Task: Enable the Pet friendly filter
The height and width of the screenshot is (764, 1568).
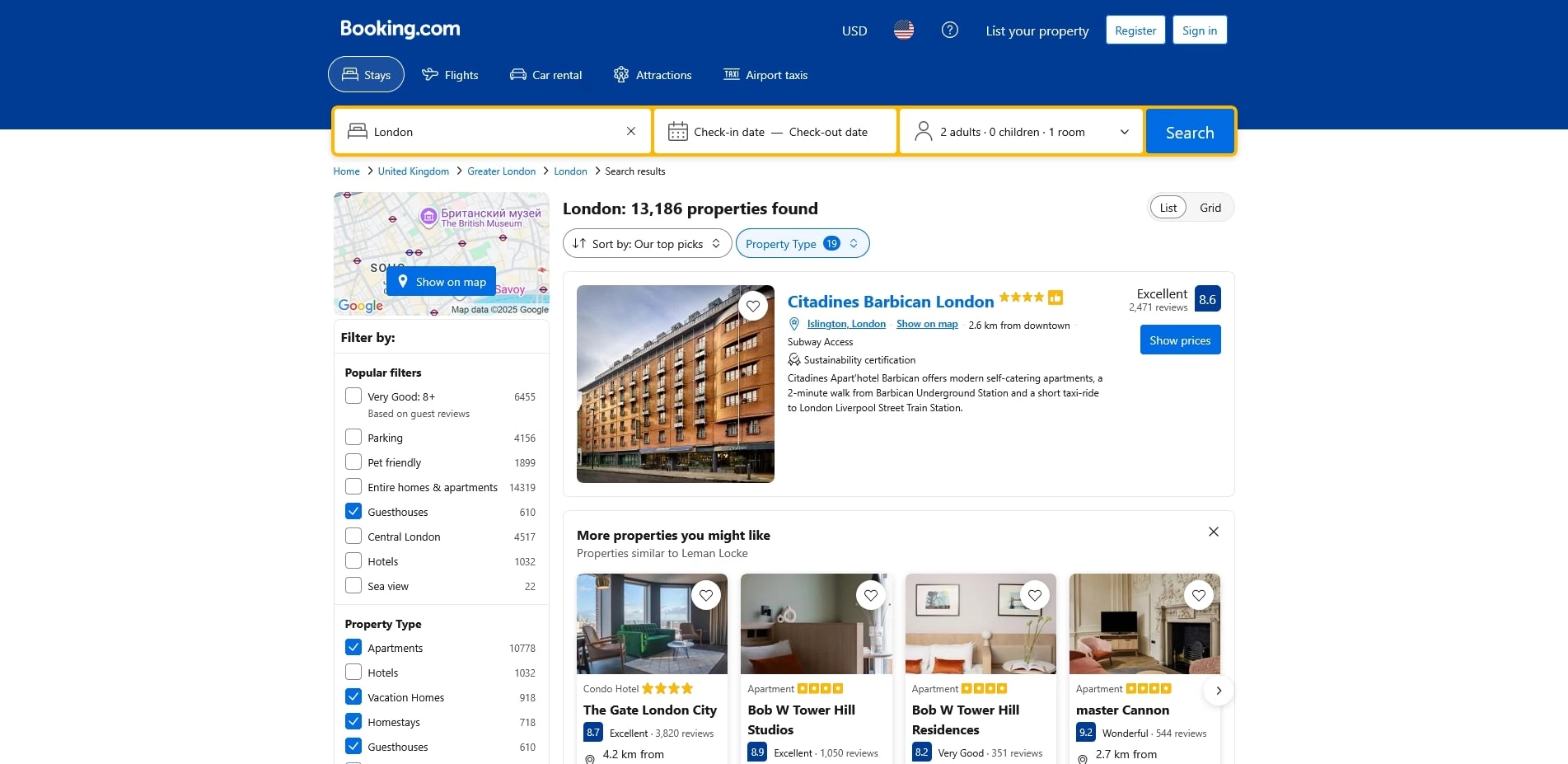Action: point(353,462)
